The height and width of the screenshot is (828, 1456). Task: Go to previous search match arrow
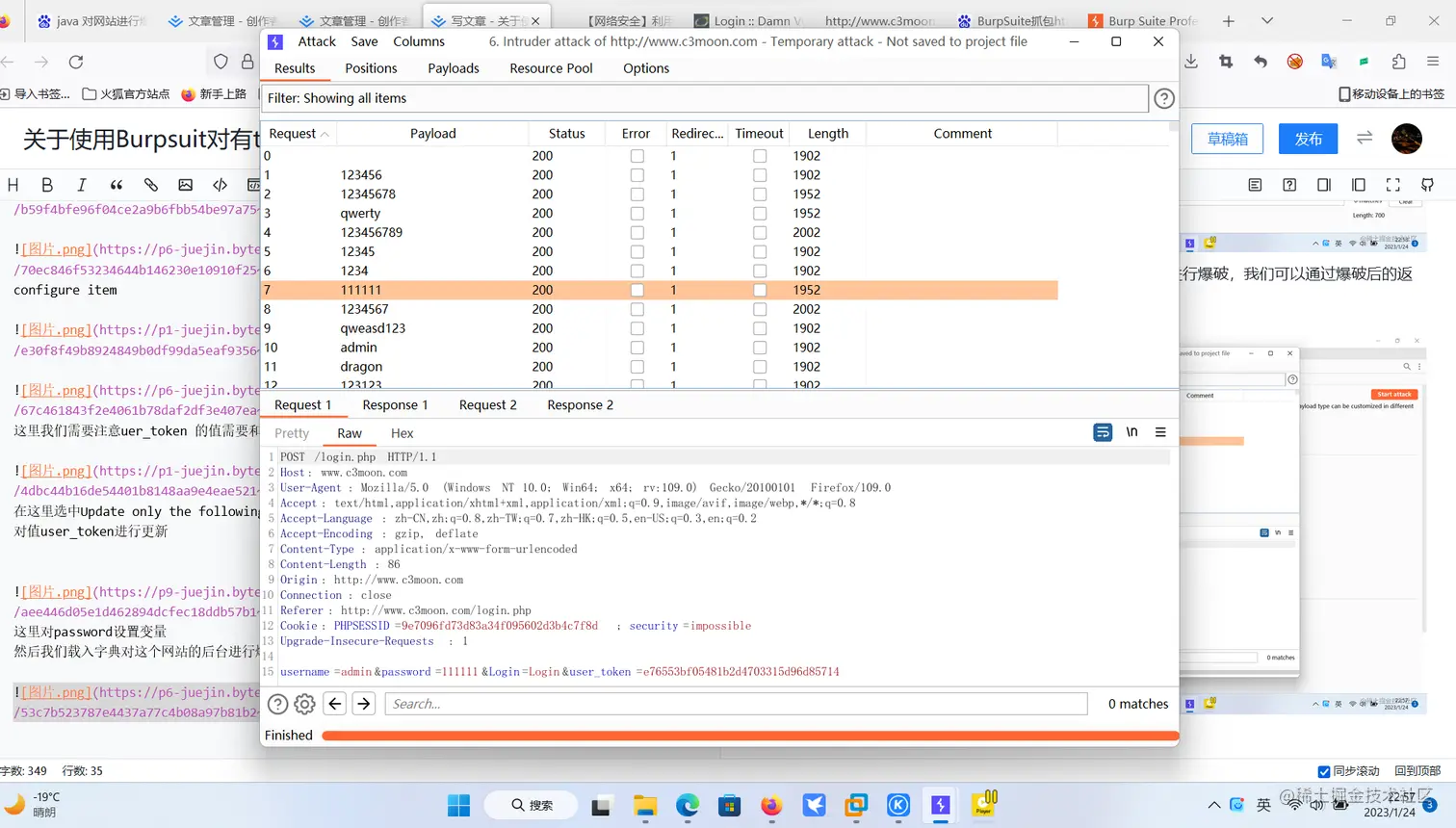tap(334, 704)
